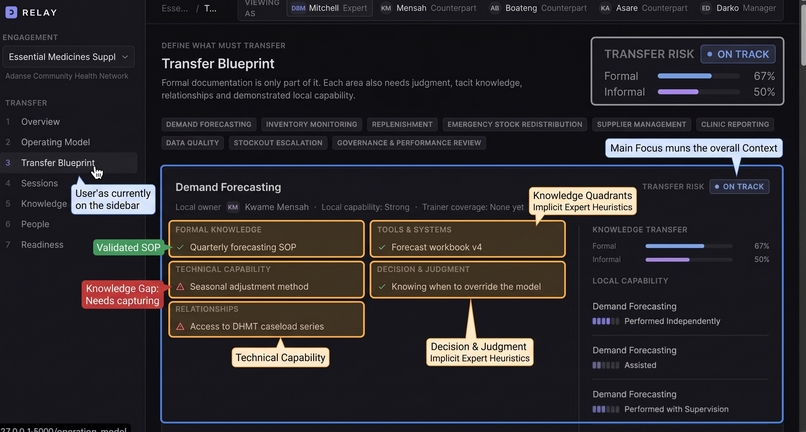Click warning icon beside DHMT caseload series

click(180, 327)
